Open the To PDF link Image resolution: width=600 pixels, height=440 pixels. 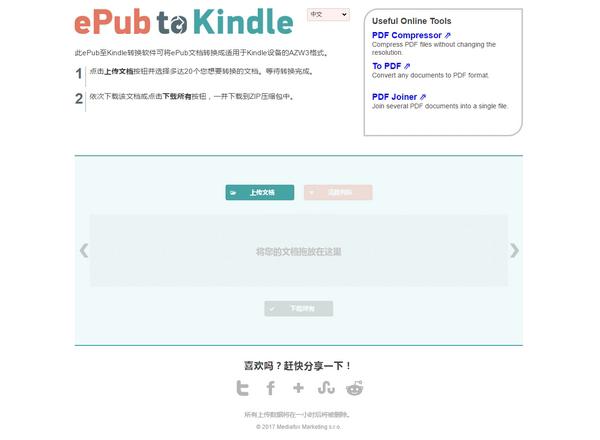click(386, 66)
